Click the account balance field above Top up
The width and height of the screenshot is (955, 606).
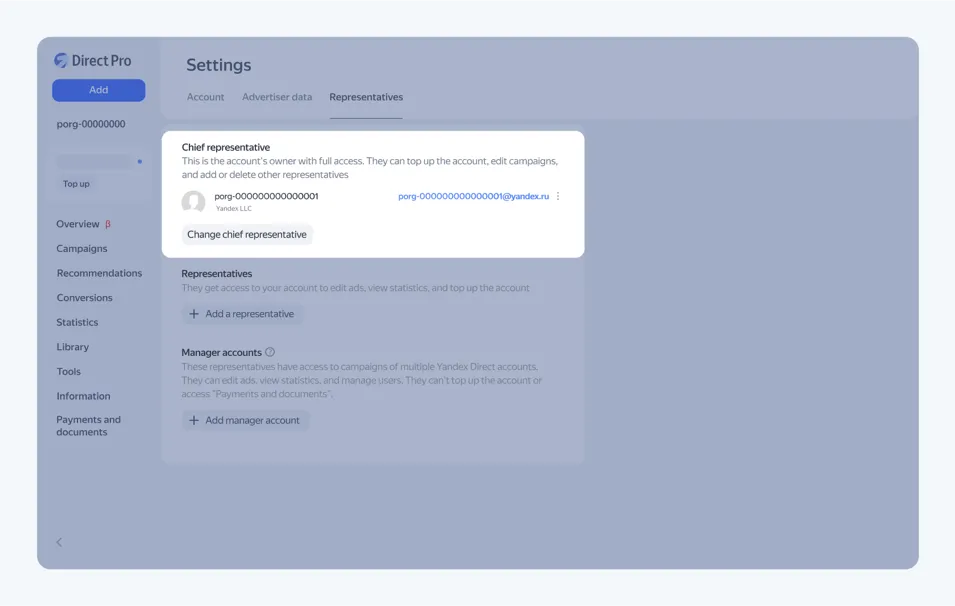(94, 162)
